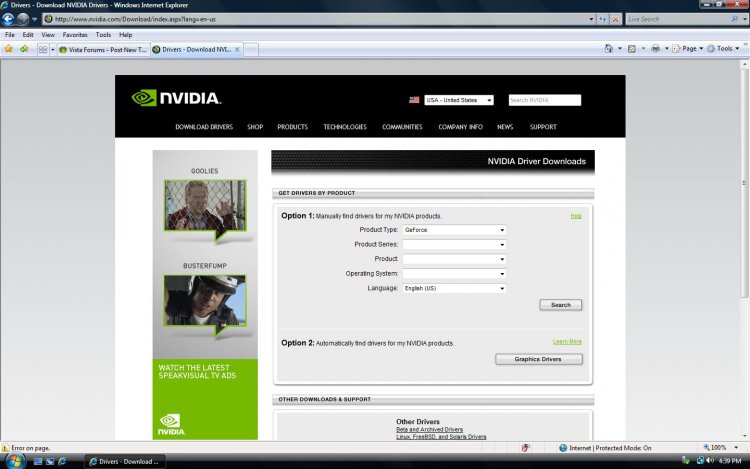
Task: Open the Quick Tabs thumbnail view icon
Action: (x=43, y=49)
